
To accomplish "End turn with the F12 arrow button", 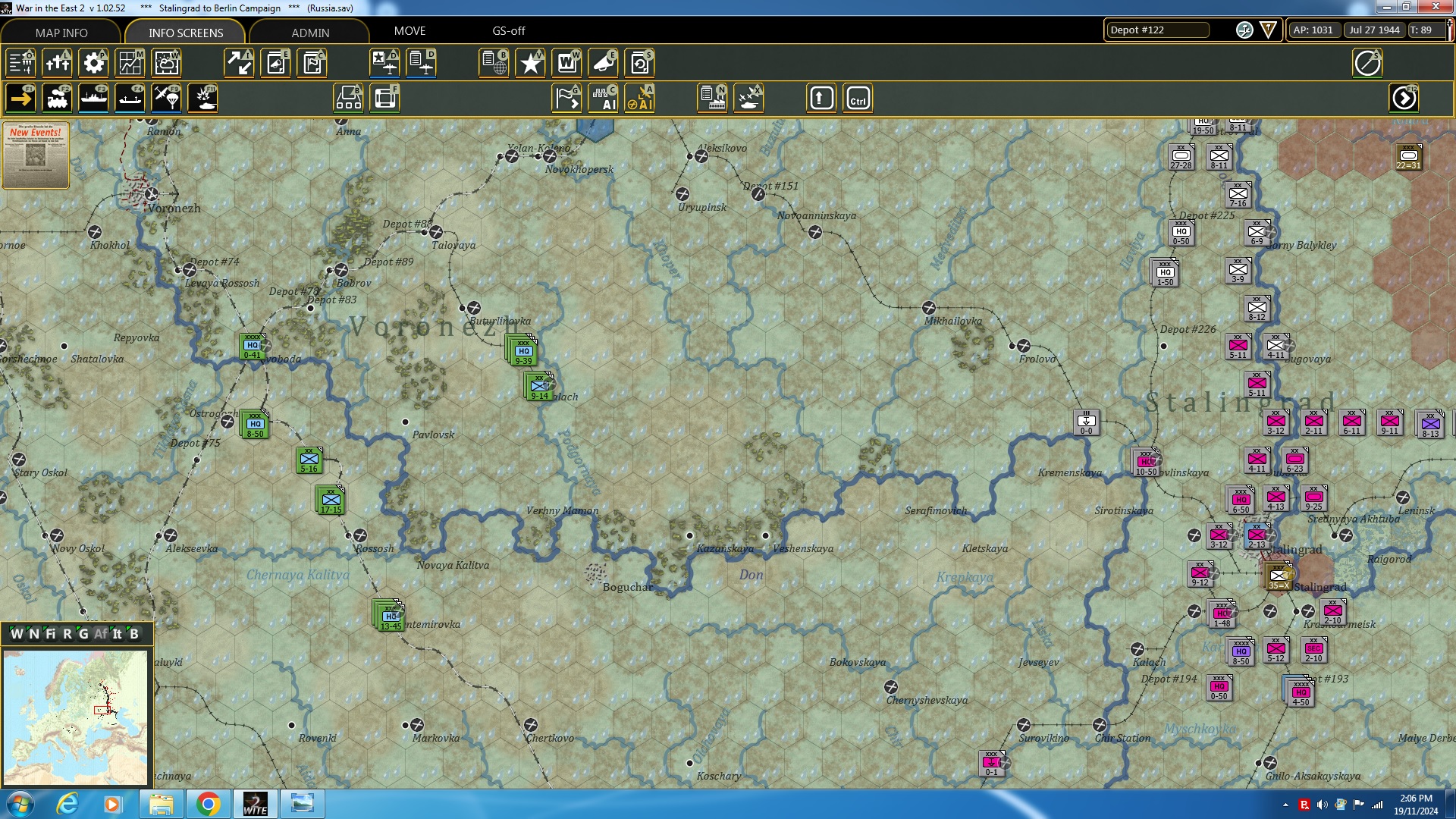I will pos(1404,98).
